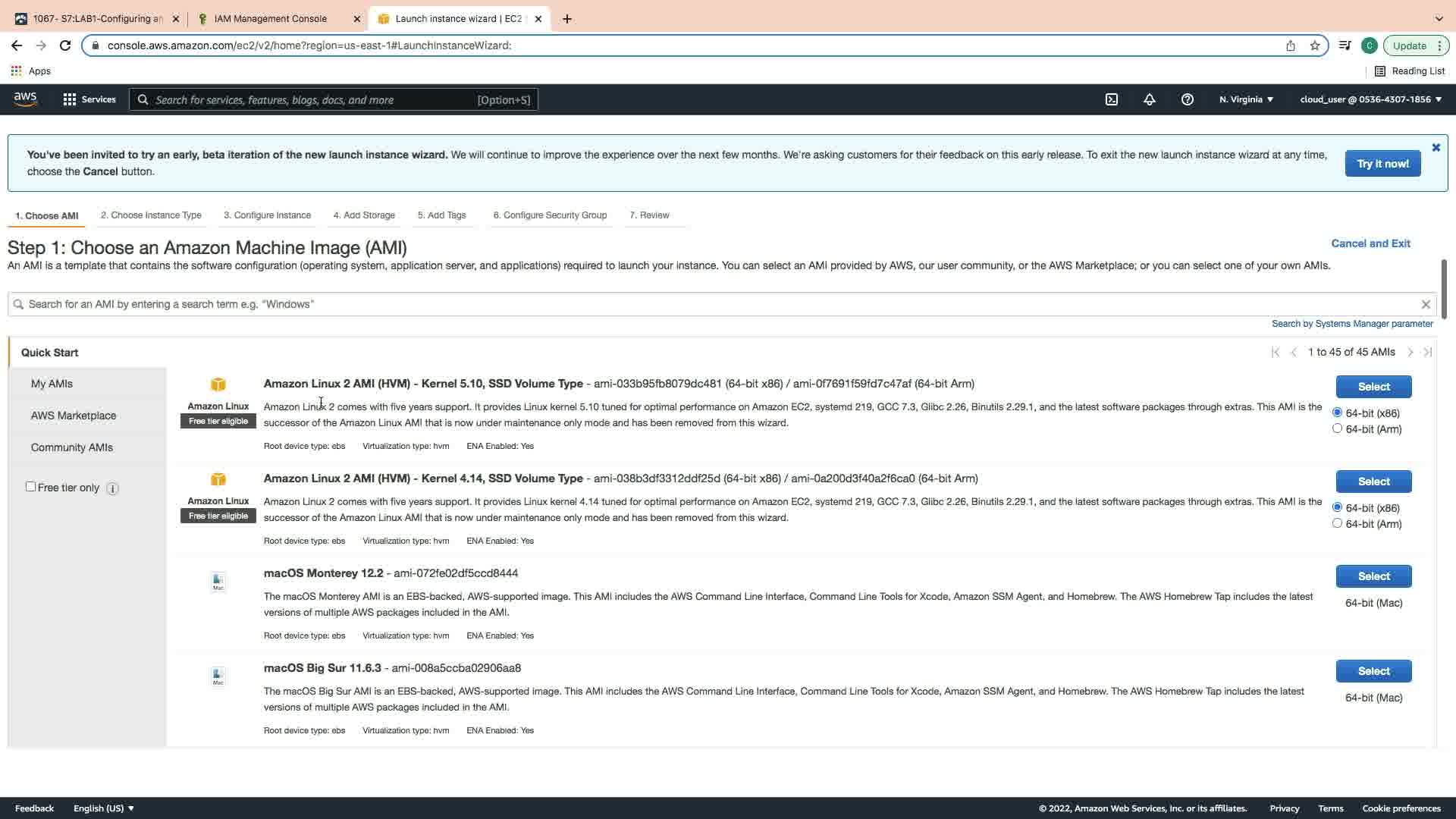1456x819 pixels.
Task: Click the Cancel and Exit link
Action: tap(1370, 243)
